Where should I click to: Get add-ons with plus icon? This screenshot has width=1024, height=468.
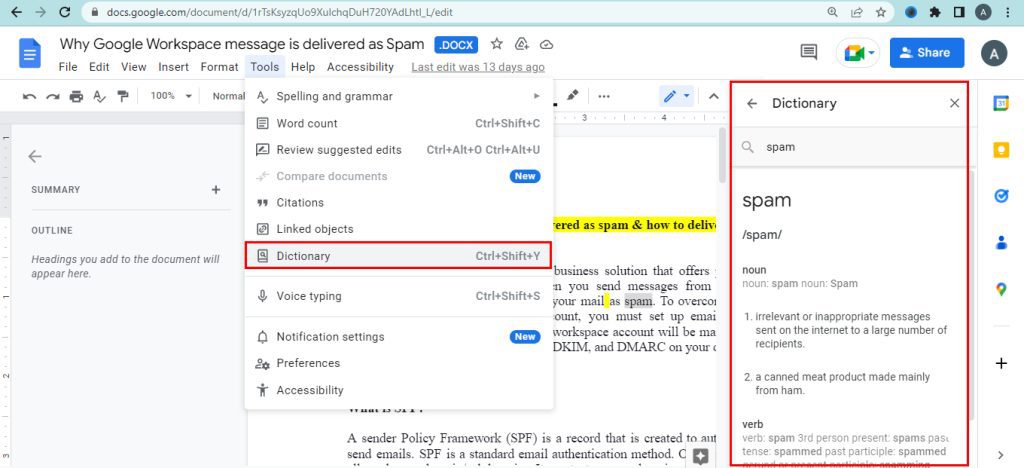tap(1001, 363)
